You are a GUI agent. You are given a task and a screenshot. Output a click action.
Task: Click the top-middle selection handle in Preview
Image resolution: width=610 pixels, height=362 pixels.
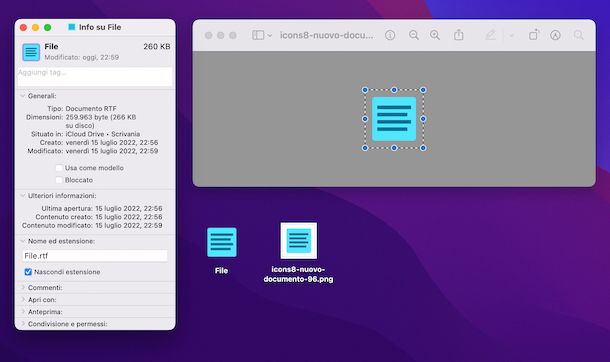point(394,90)
